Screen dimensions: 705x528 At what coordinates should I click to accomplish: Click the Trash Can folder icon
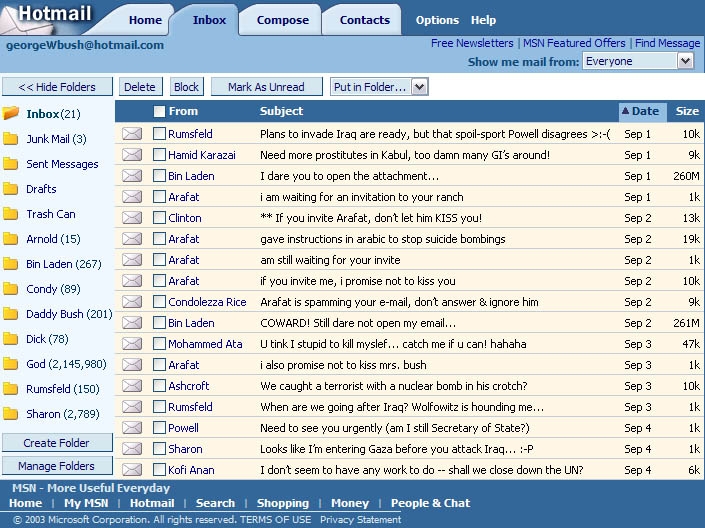pyautogui.click(x=10, y=214)
